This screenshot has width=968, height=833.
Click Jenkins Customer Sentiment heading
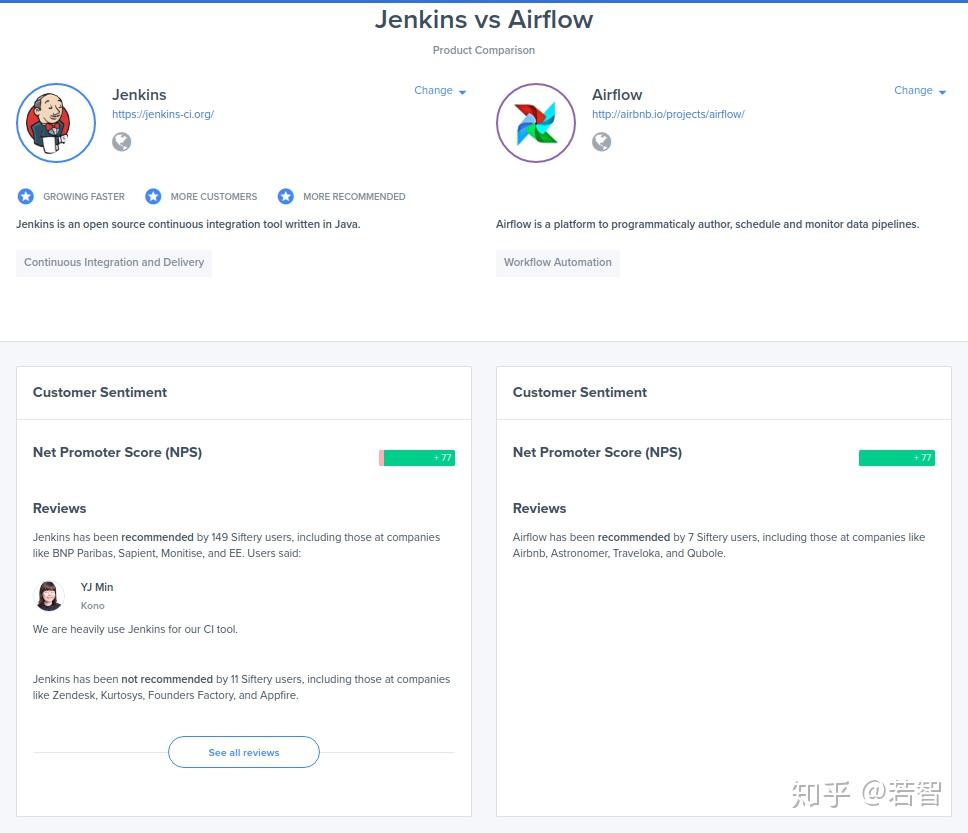99,392
